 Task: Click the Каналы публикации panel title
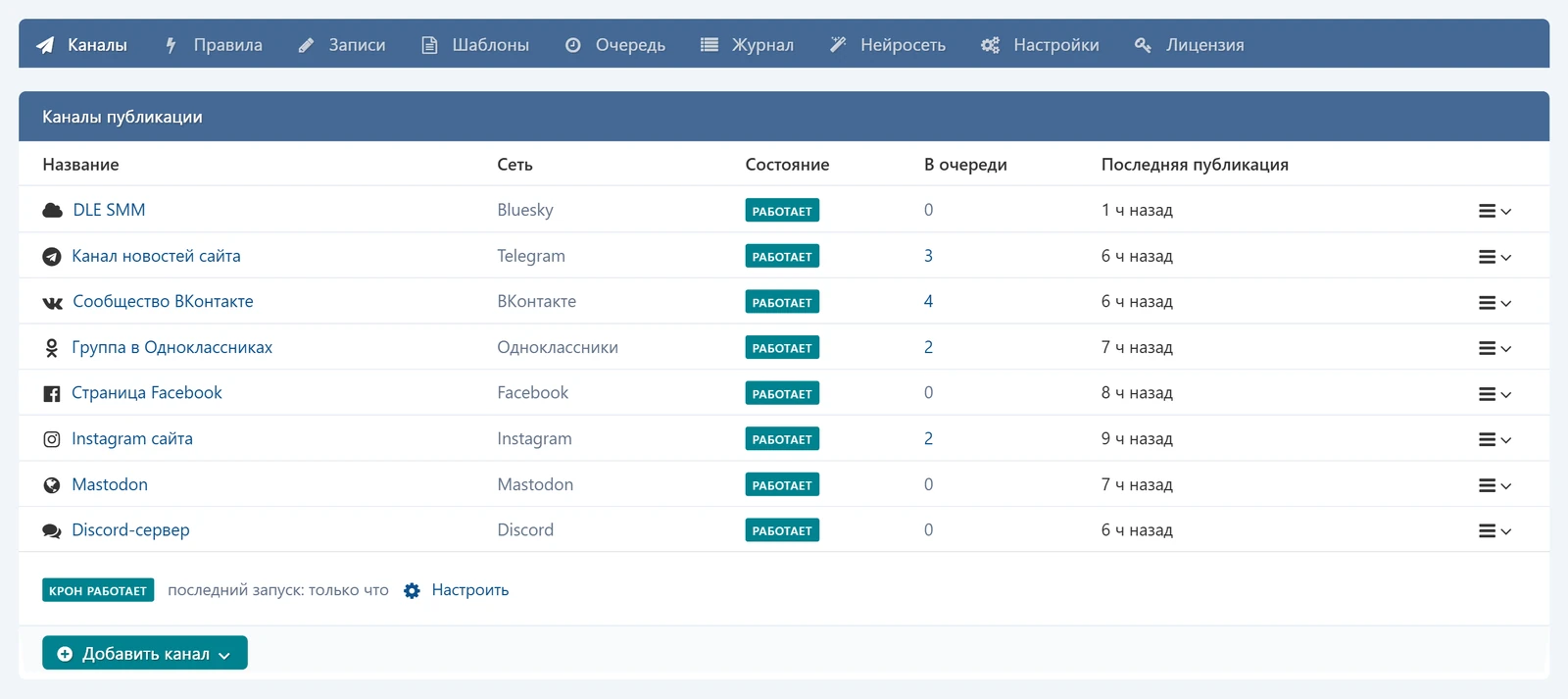[x=122, y=117]
